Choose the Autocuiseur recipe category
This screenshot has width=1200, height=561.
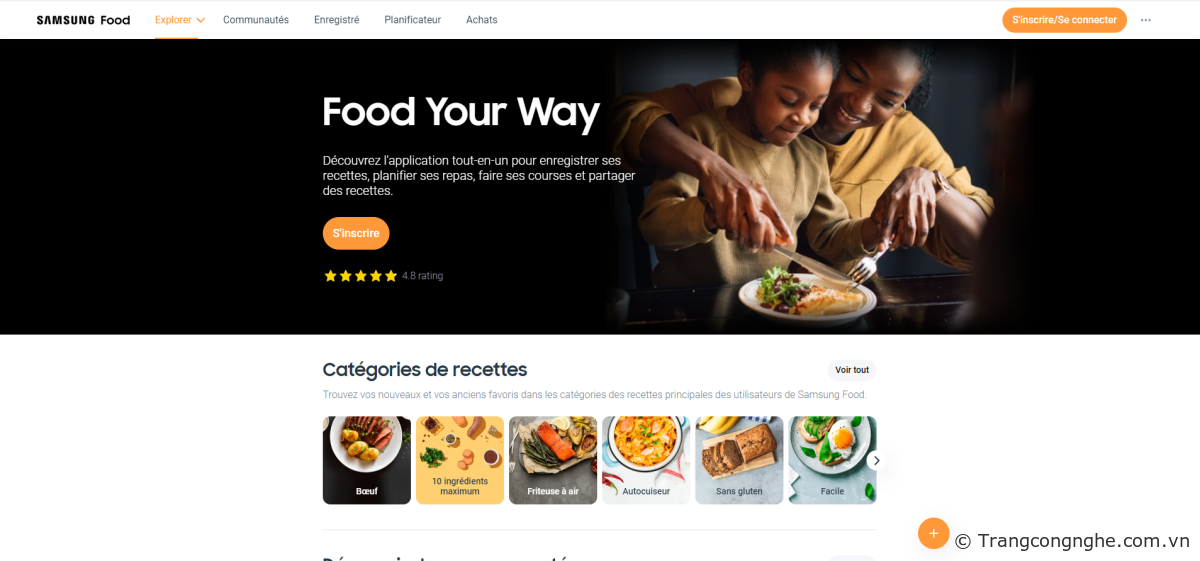click(x=646, y=460)
